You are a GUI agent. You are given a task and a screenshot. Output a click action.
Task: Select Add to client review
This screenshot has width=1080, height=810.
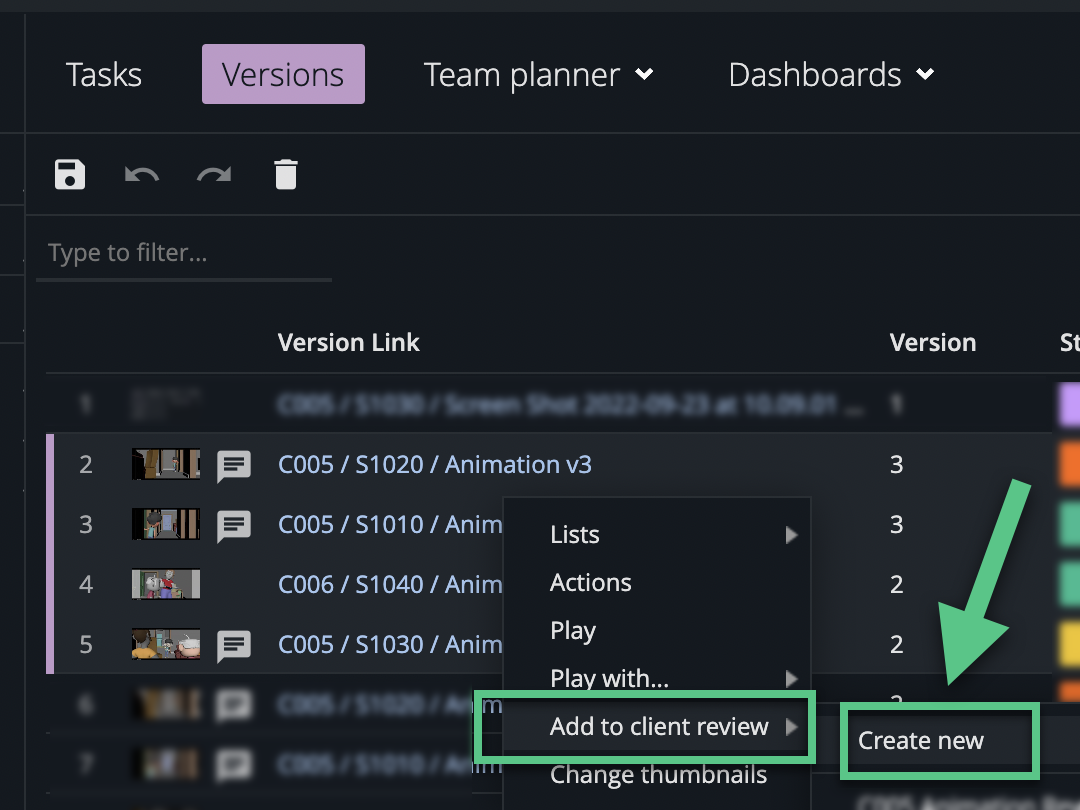tap(658, 727)
